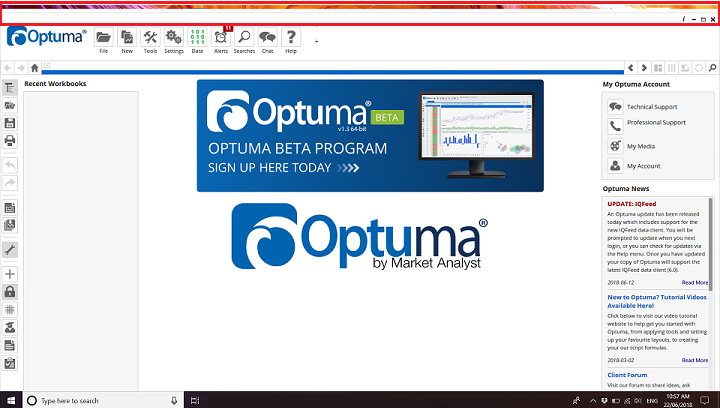Click the columns layout icon in top-right toolbar
The width and height of the screenshot is (720, 408).
coord(671,68)
